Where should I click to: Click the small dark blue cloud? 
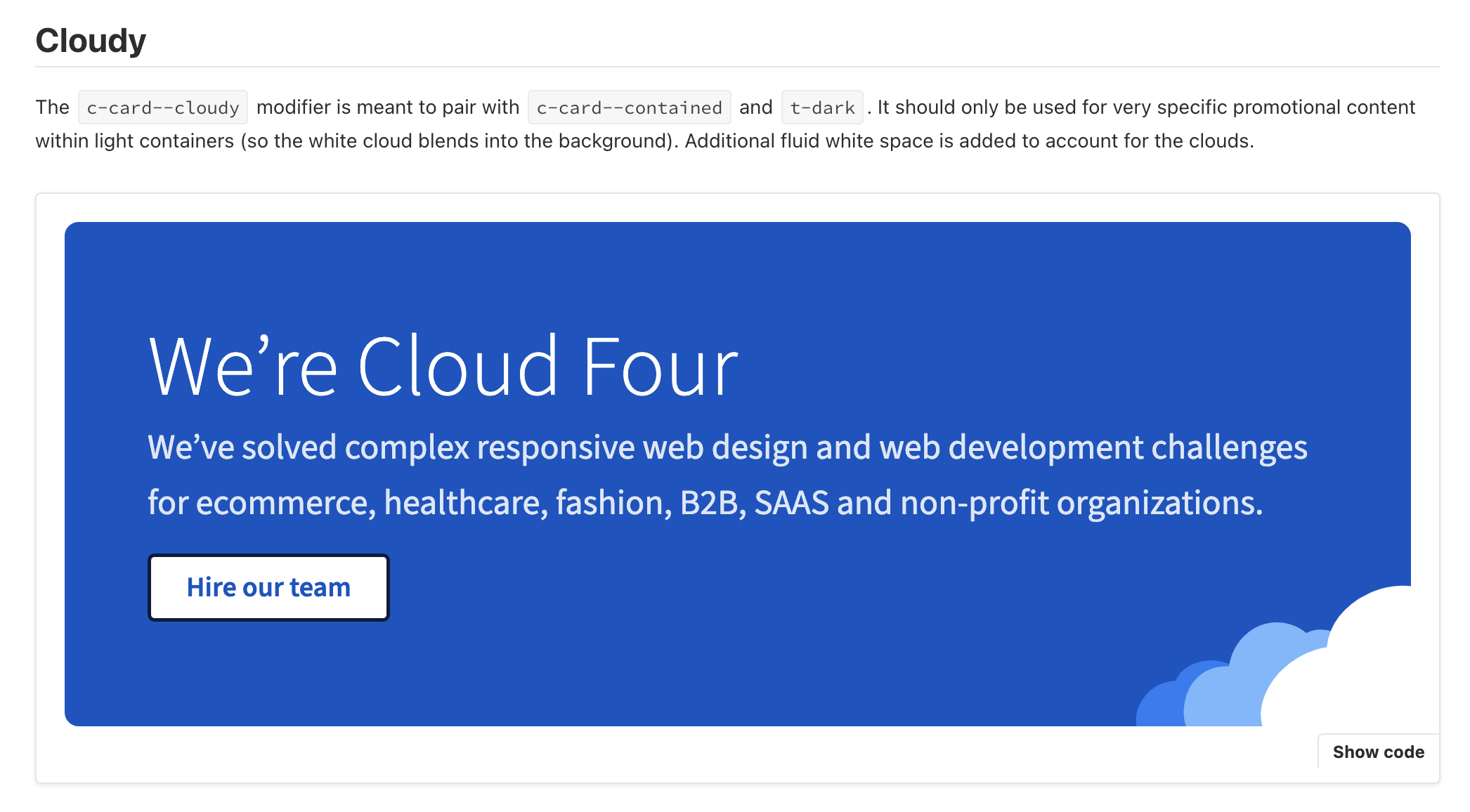[1159, 706]
